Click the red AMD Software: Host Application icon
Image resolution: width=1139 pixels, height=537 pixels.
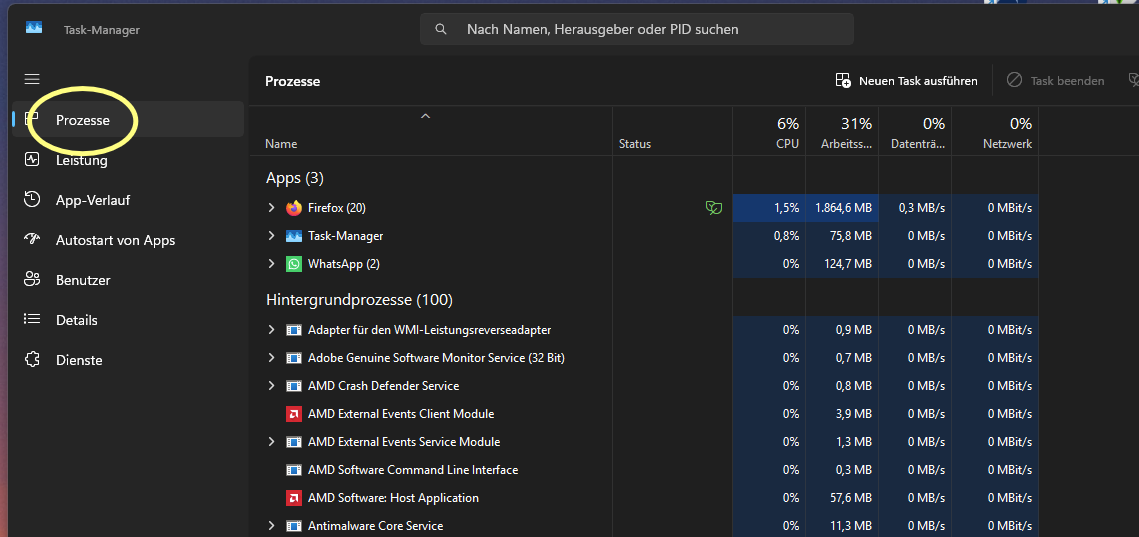(293, 498)
